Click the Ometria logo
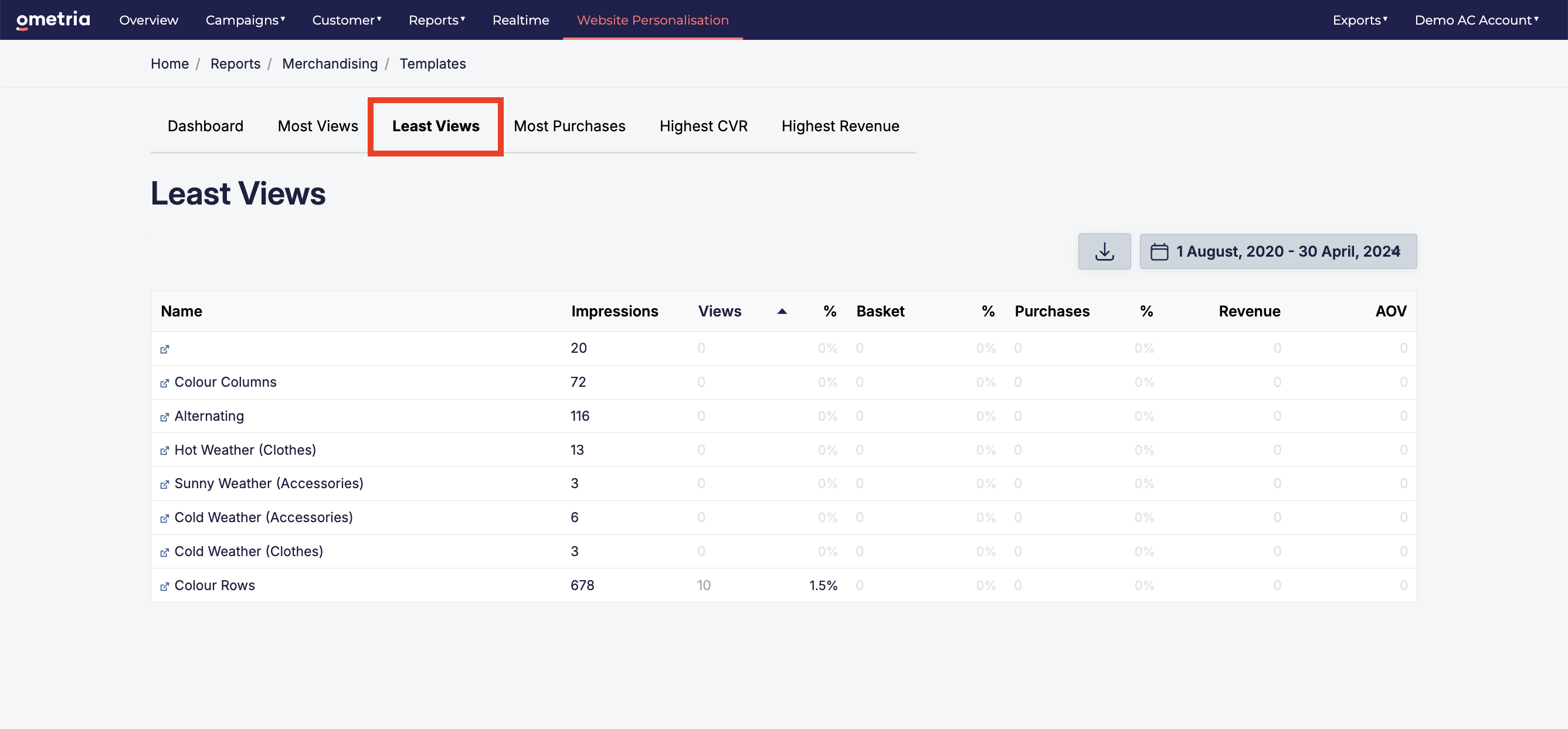 (53, 19)
